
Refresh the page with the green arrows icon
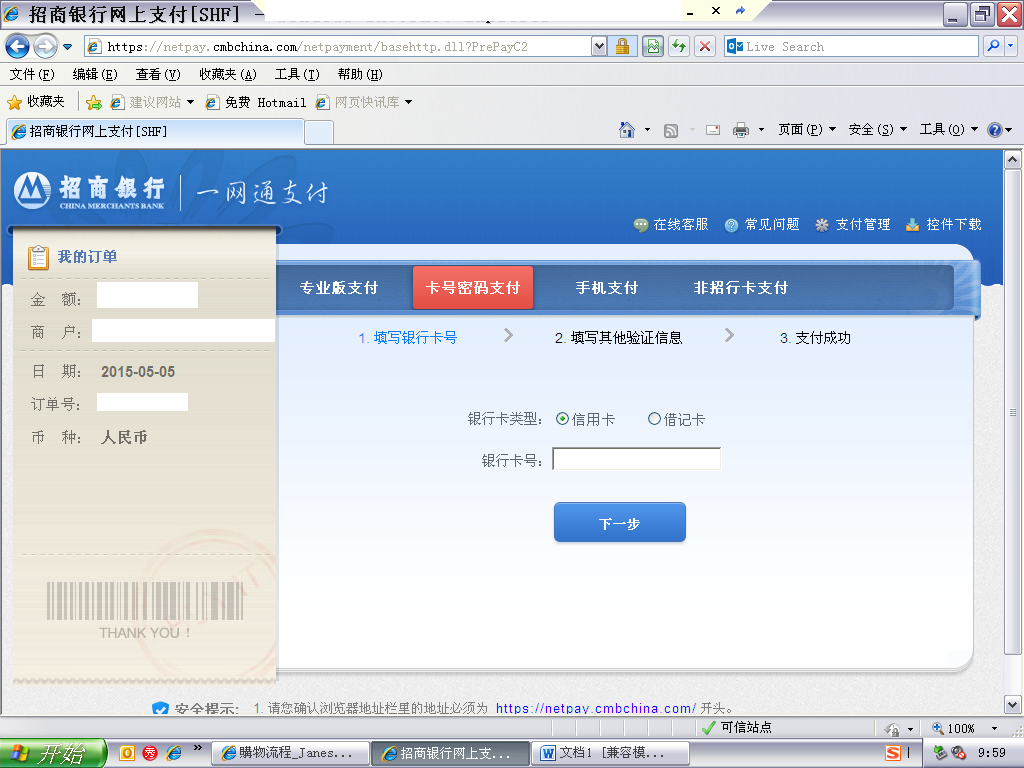coord(679,46)
